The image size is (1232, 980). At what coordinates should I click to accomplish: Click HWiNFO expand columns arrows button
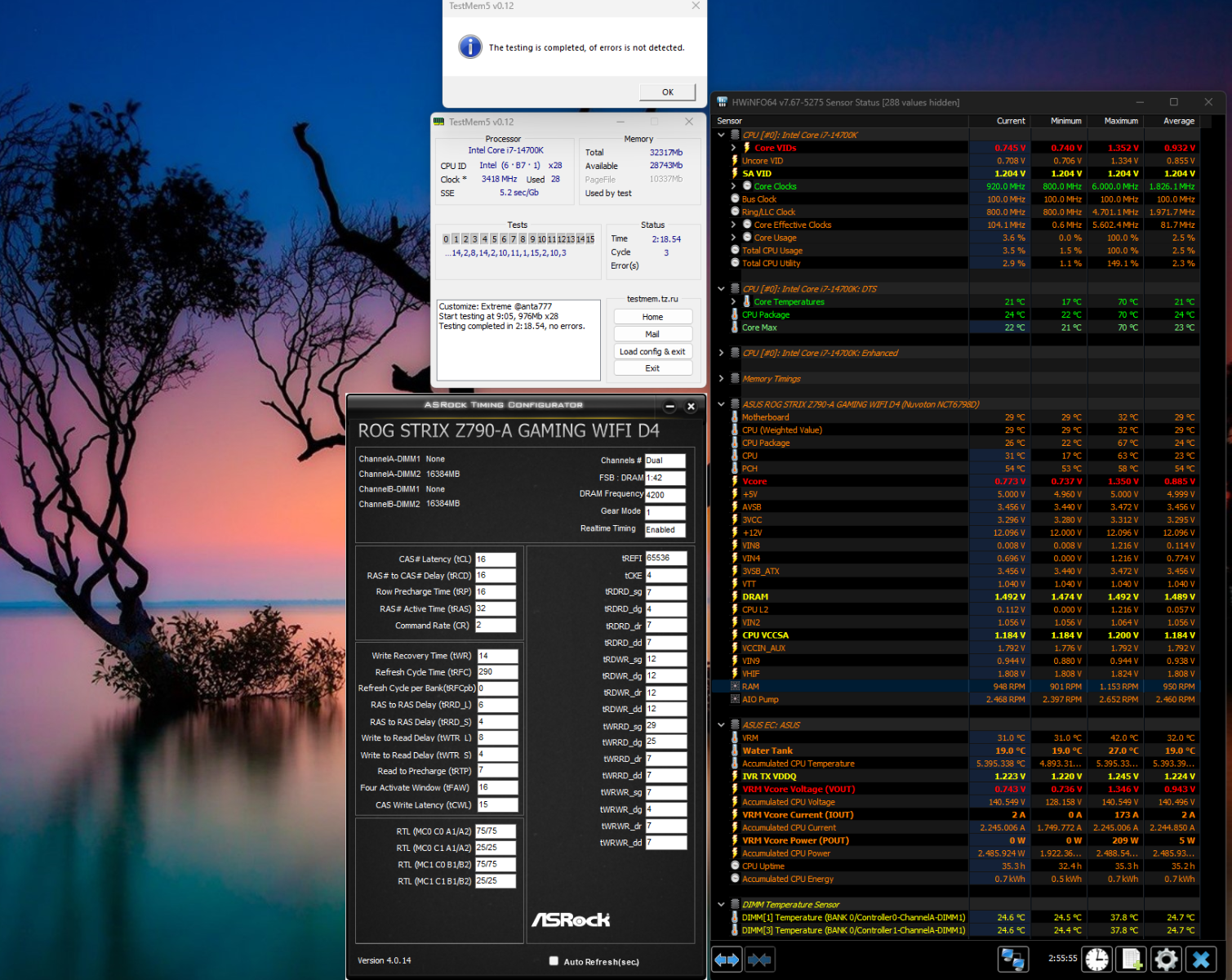point(727,960)
